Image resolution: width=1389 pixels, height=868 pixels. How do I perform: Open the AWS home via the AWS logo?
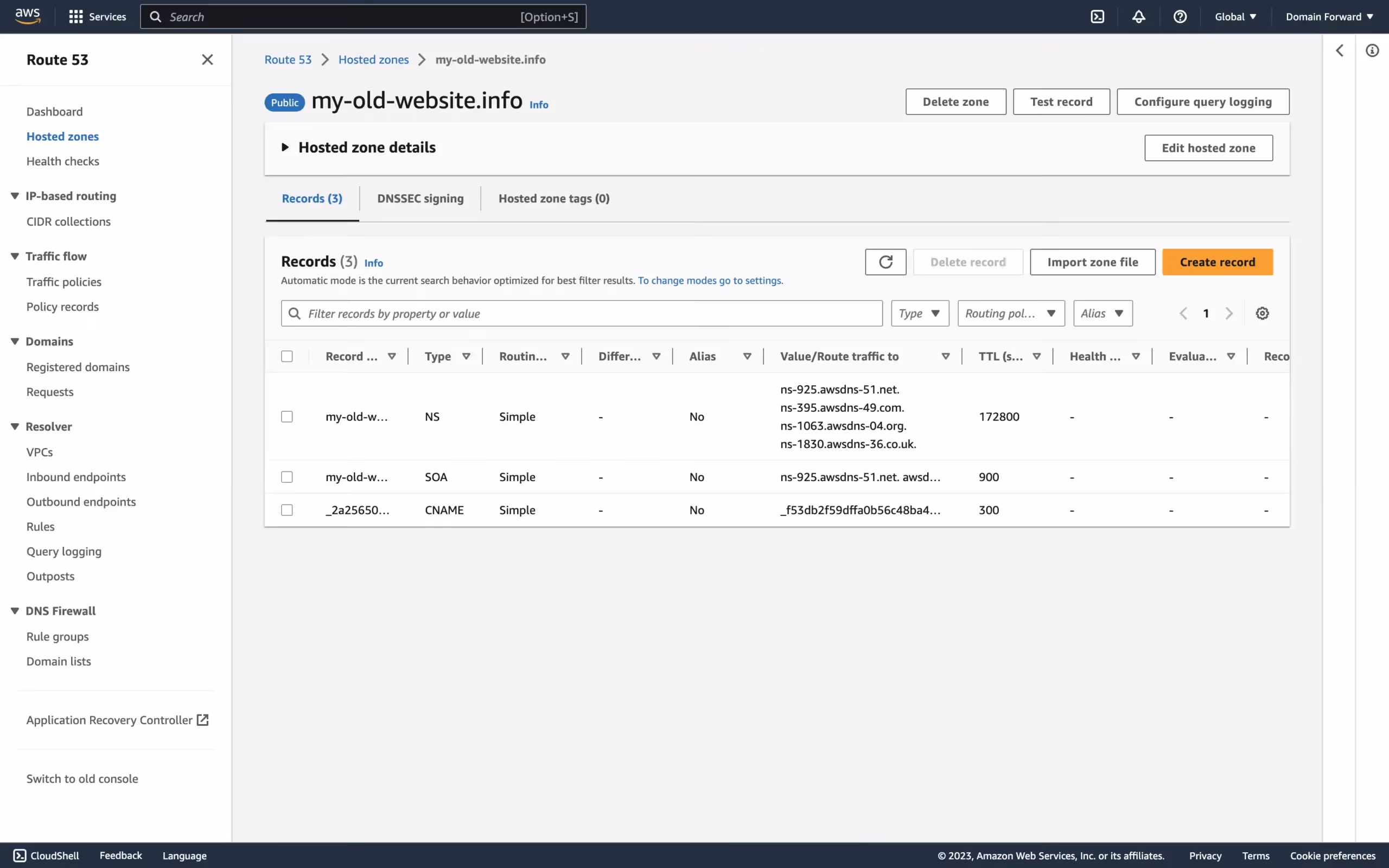[x=27, y=16]
